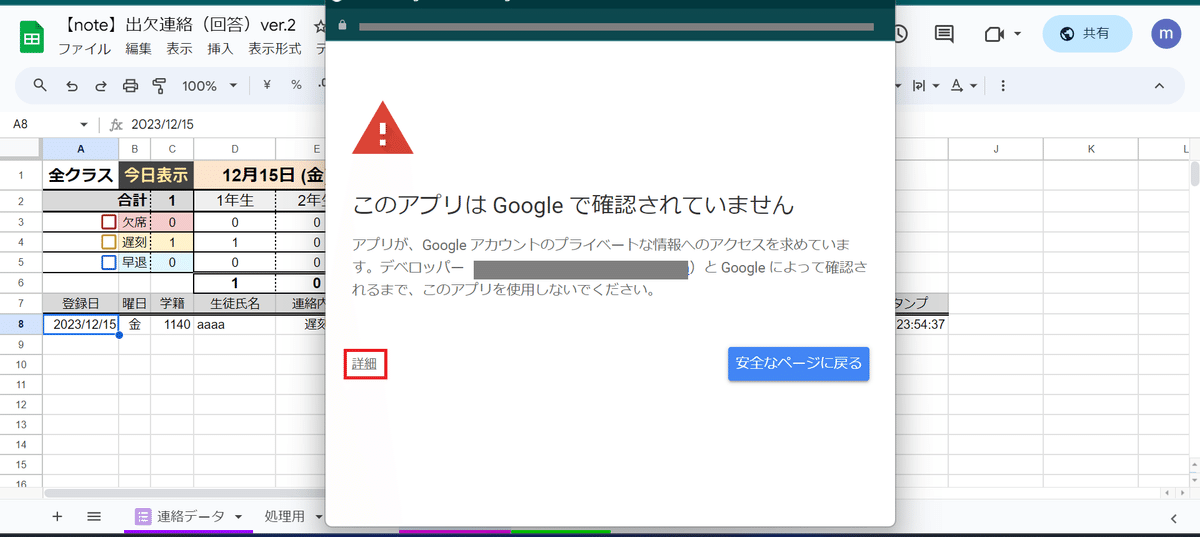
Task: Select cell A8 with 2023/12/15
Action: click(80, 324)
